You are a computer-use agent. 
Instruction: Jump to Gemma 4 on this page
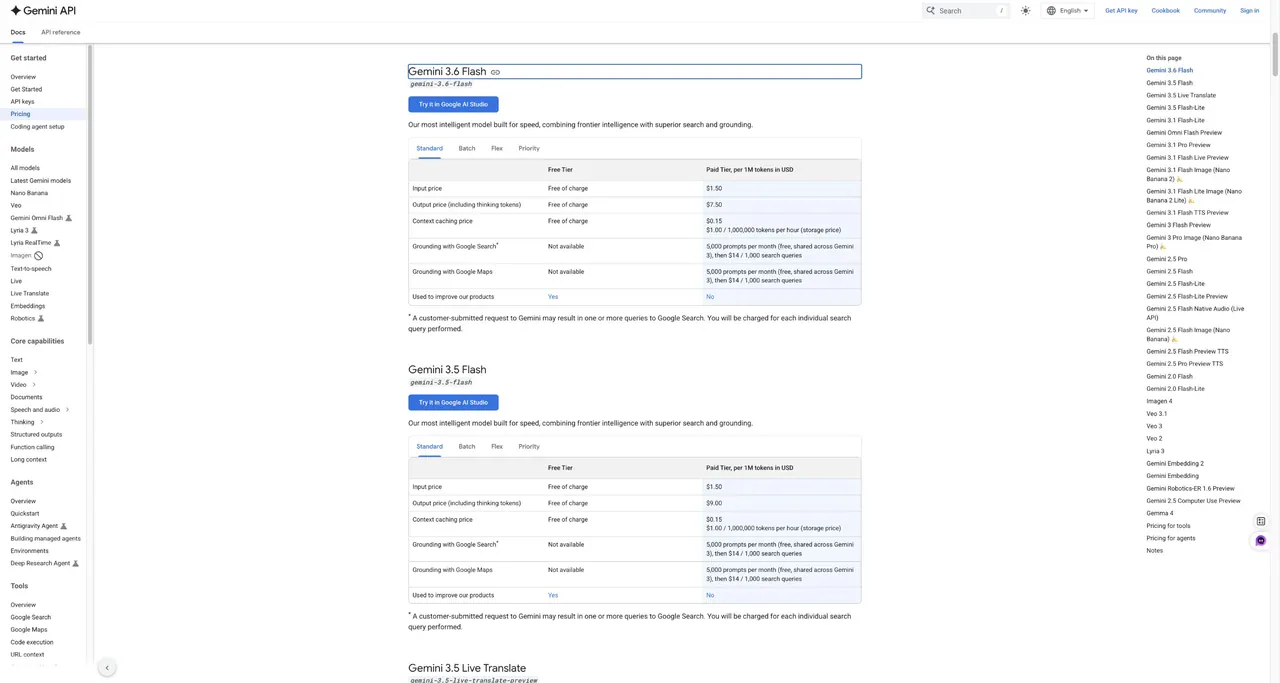pyautogui.click(x=1160, y=513)
